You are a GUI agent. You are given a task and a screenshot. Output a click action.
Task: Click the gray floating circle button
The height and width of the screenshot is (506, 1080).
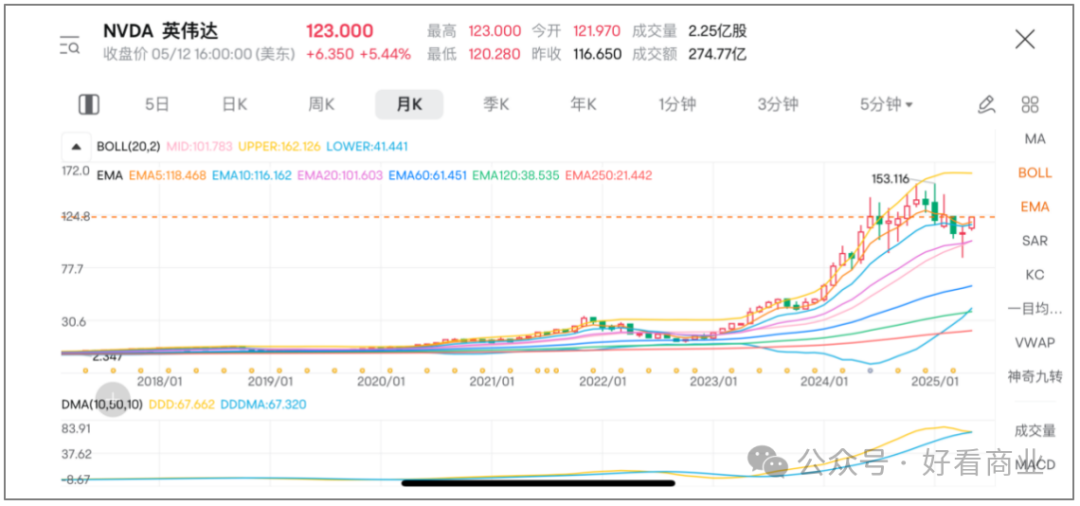(112, 400)
